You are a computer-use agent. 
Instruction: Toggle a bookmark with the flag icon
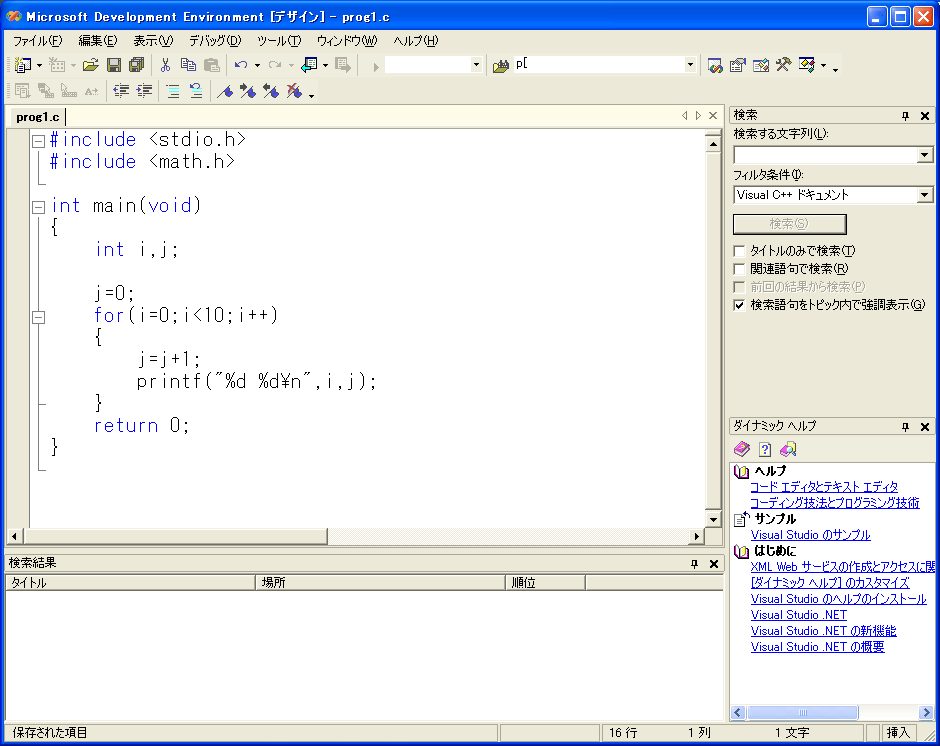pos(225,91)
